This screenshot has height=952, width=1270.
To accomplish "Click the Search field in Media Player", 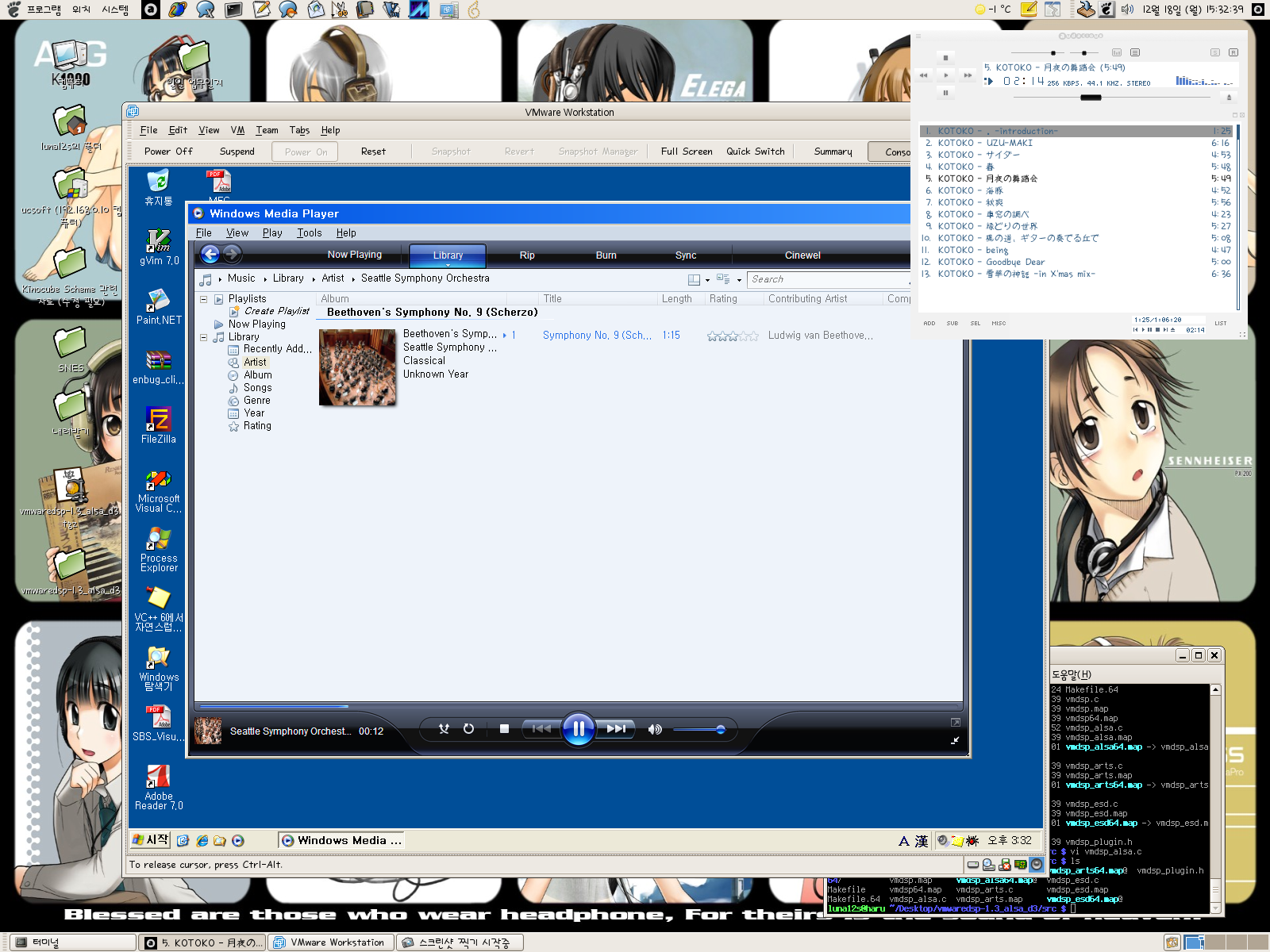I will tap(828, 279).
